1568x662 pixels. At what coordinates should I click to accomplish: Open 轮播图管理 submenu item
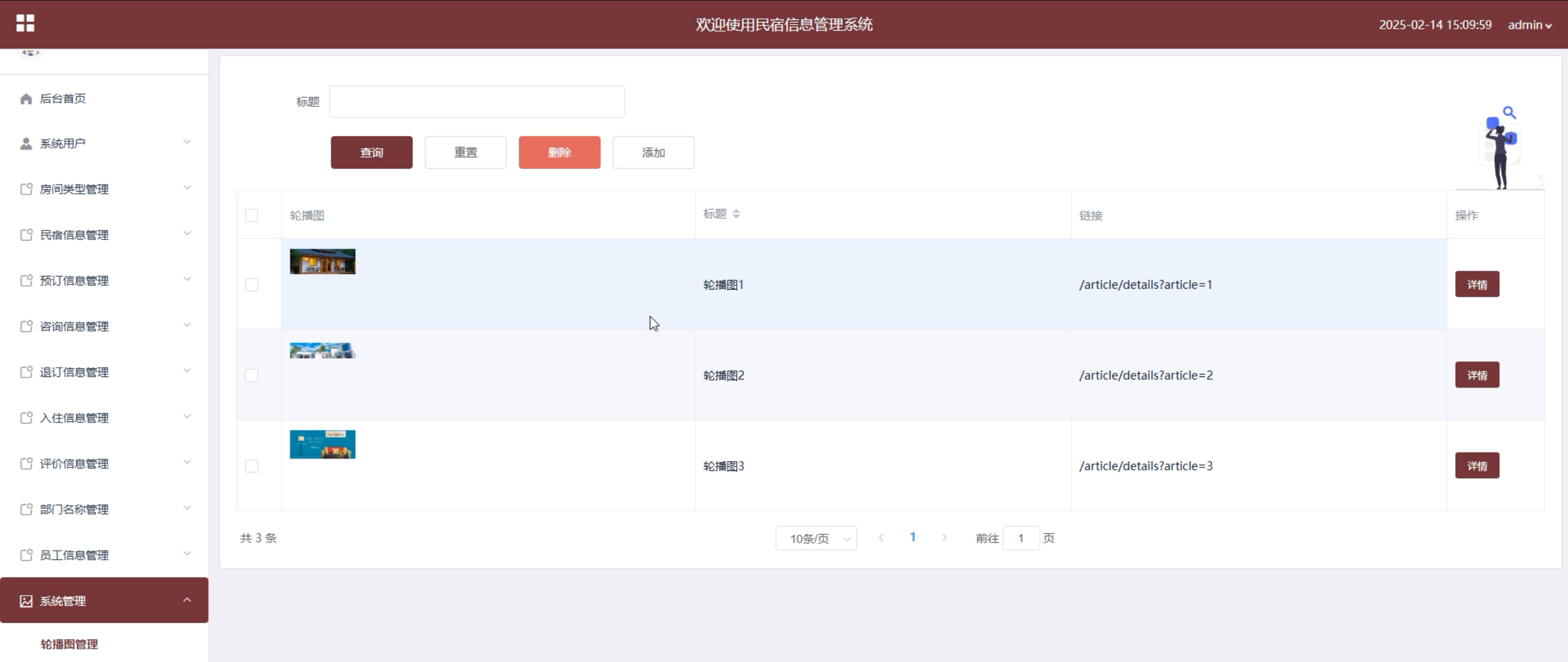point(69,644)
